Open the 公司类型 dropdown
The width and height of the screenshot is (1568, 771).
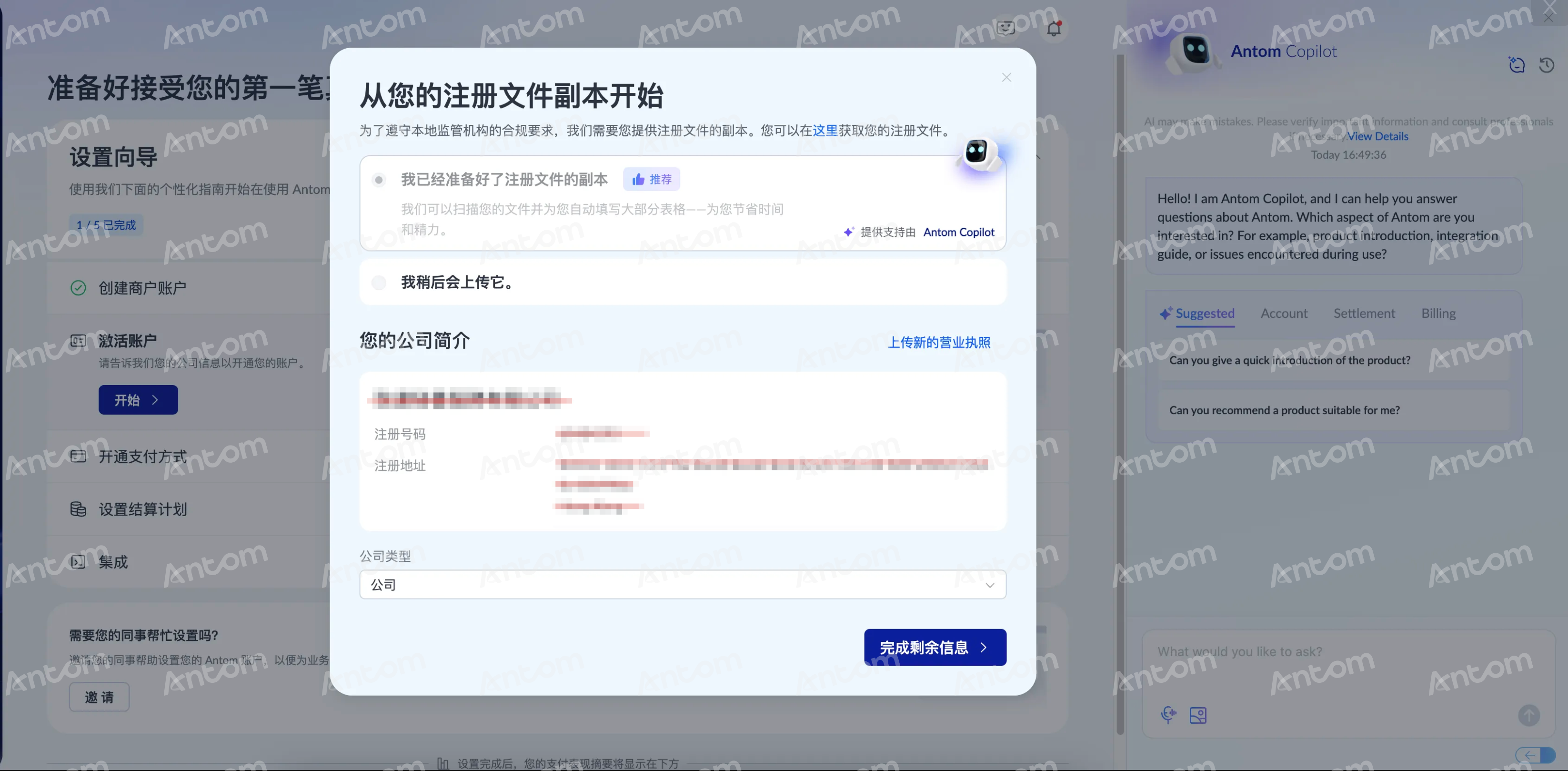tap(683, 585)
